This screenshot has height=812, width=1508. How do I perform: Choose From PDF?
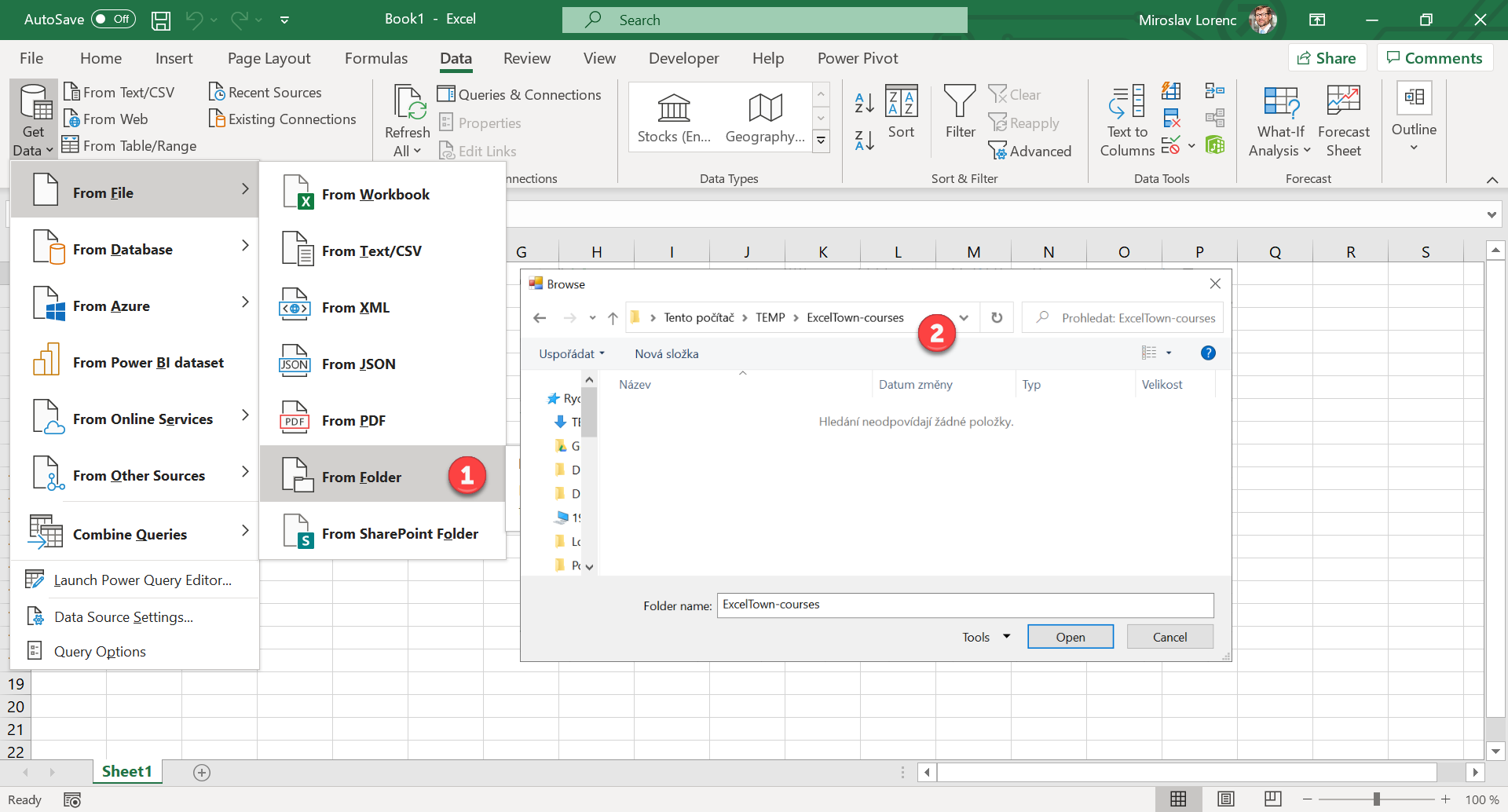[x=382, y=420]
